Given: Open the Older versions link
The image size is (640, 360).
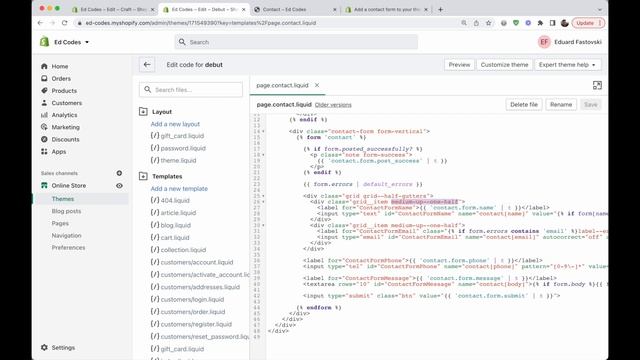Looking at the screenshot, I should (x=333, y=105).
